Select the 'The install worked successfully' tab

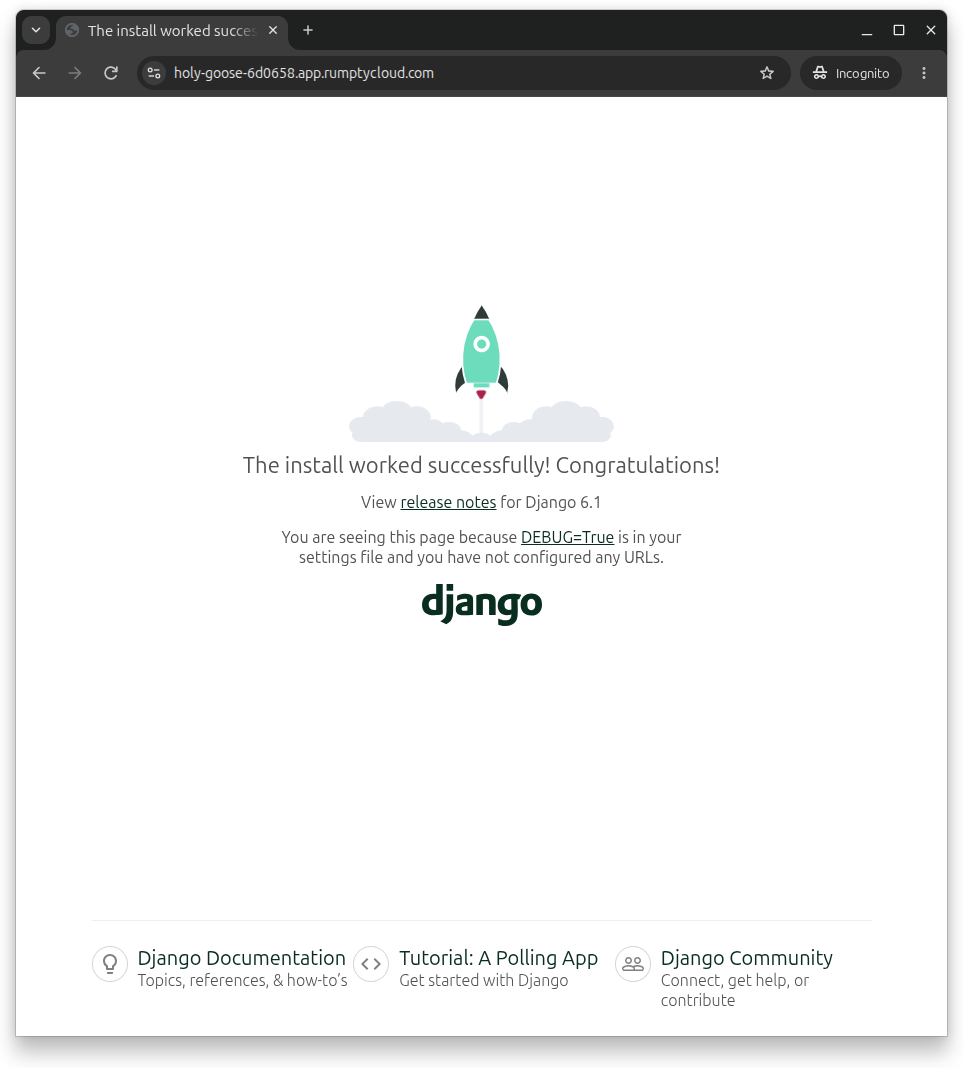click(x=172, y=31)
